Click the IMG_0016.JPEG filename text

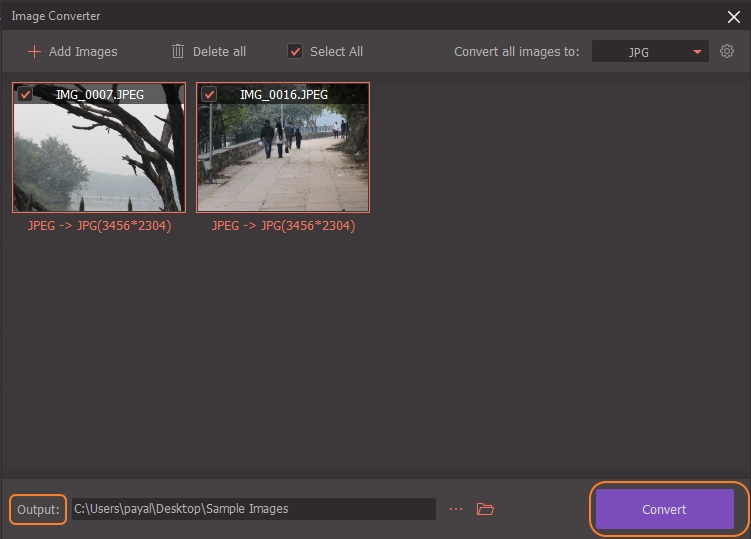[283, 94]
